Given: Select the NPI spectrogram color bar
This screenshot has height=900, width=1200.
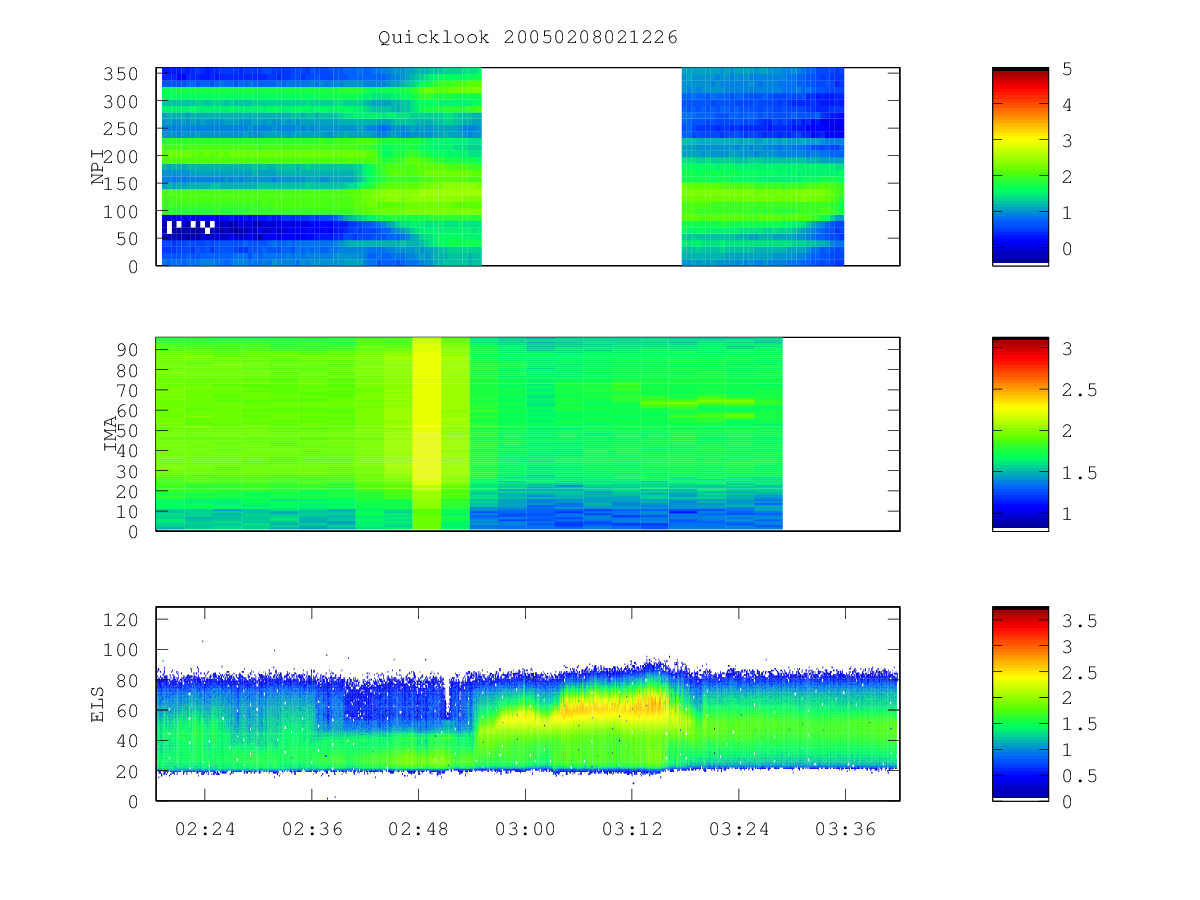Looking at the screenshot, I should pos(1020,167).
